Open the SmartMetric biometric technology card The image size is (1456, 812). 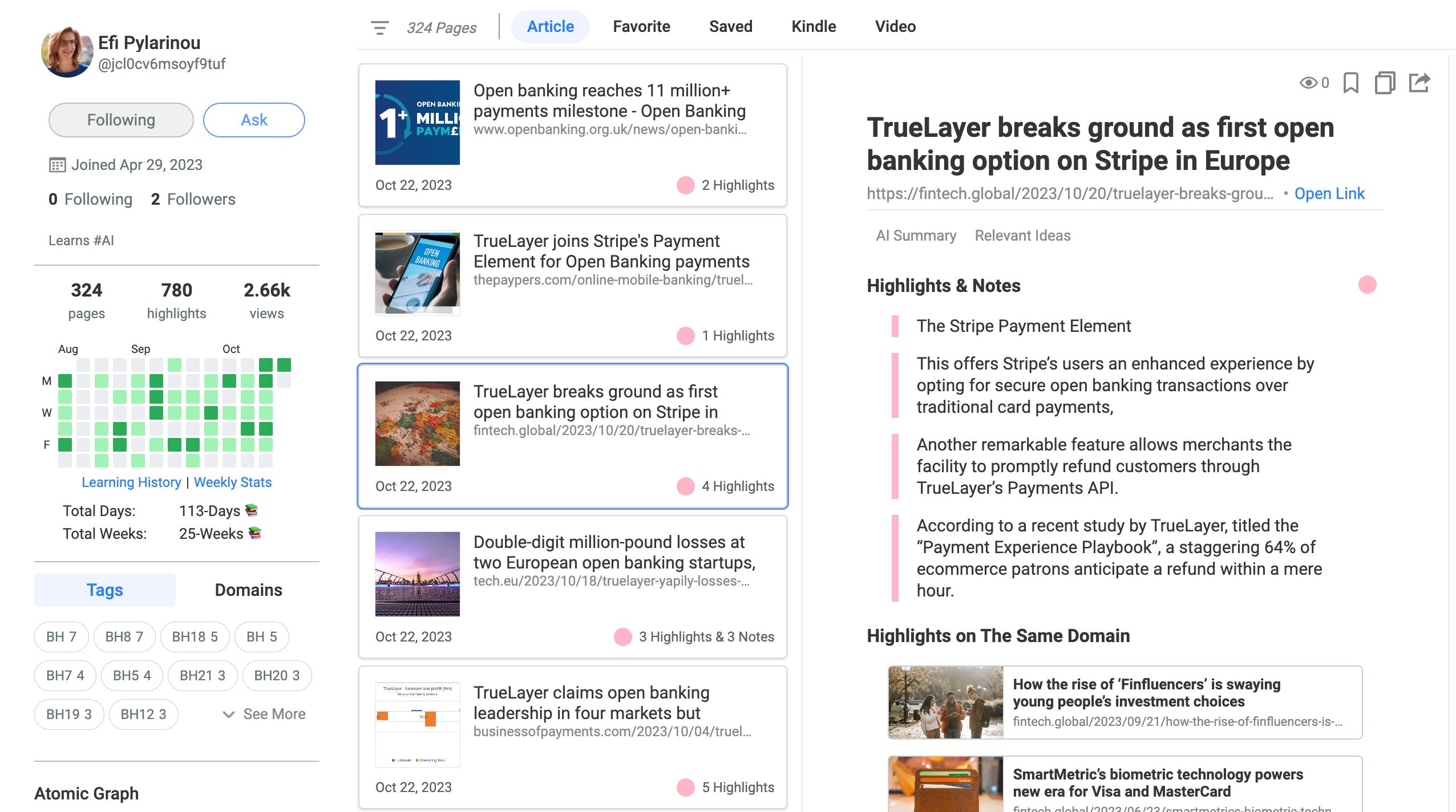[x=1125, y=785]
